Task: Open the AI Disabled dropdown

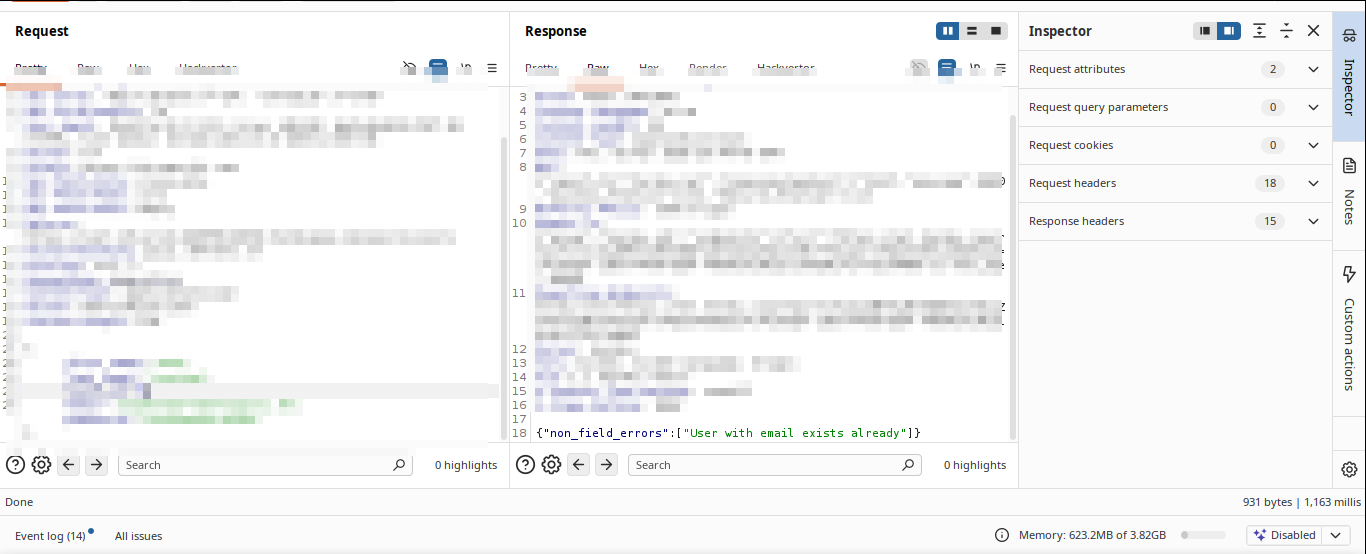Action: click(x=1334, y=535)
